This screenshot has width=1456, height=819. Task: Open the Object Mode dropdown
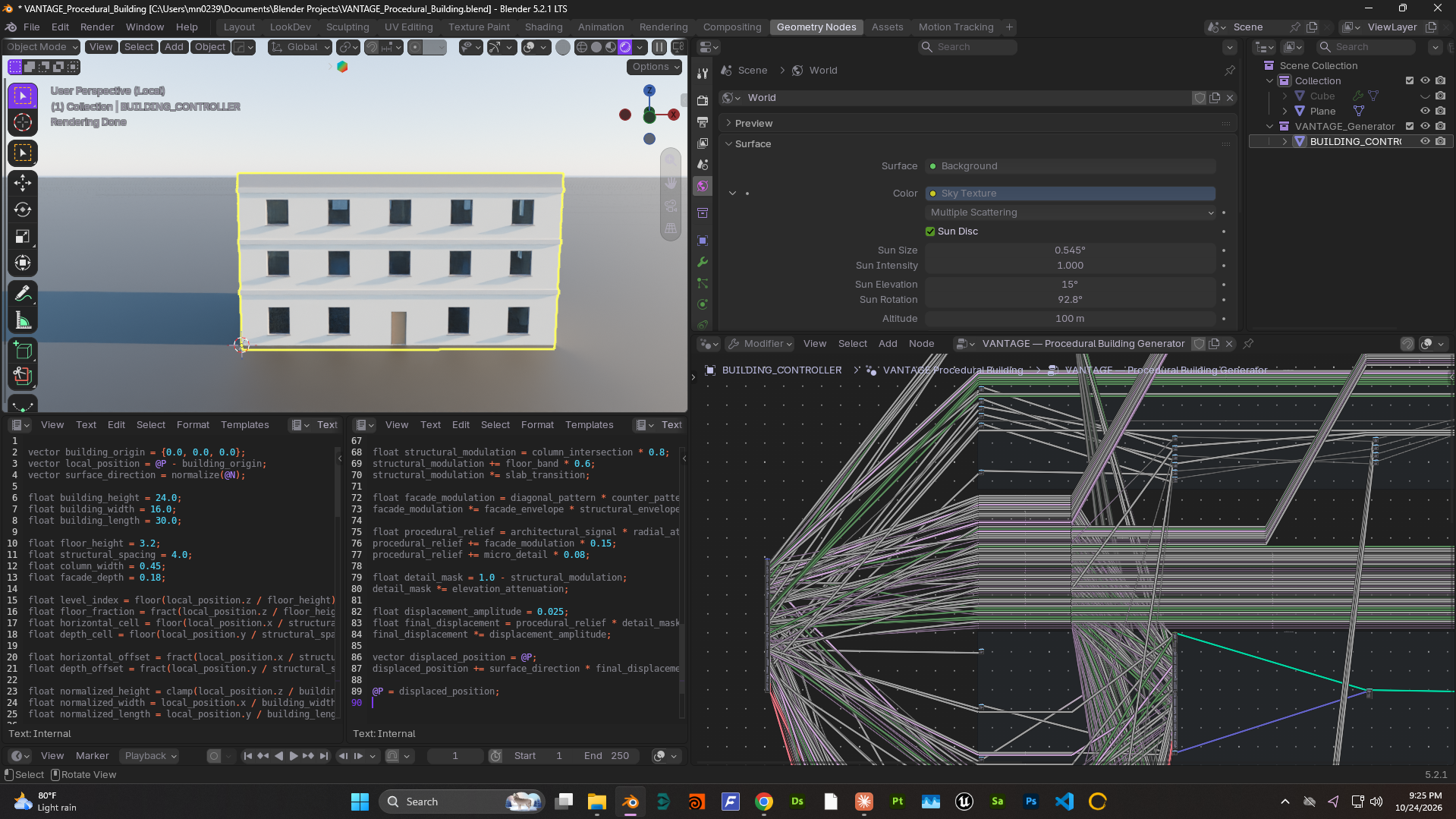42,47
